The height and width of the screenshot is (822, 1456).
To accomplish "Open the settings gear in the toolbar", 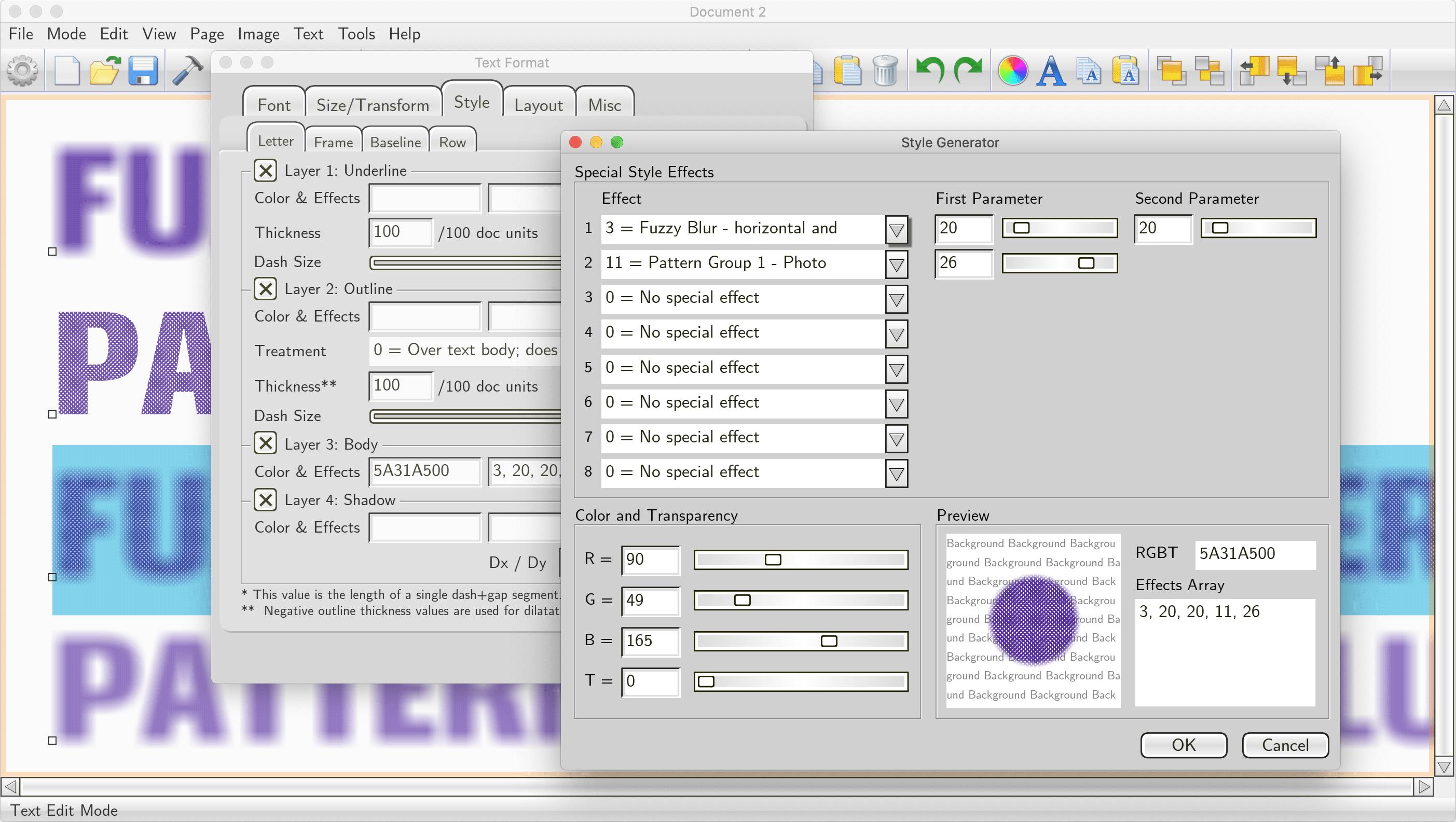I will (x=22, y=71).
